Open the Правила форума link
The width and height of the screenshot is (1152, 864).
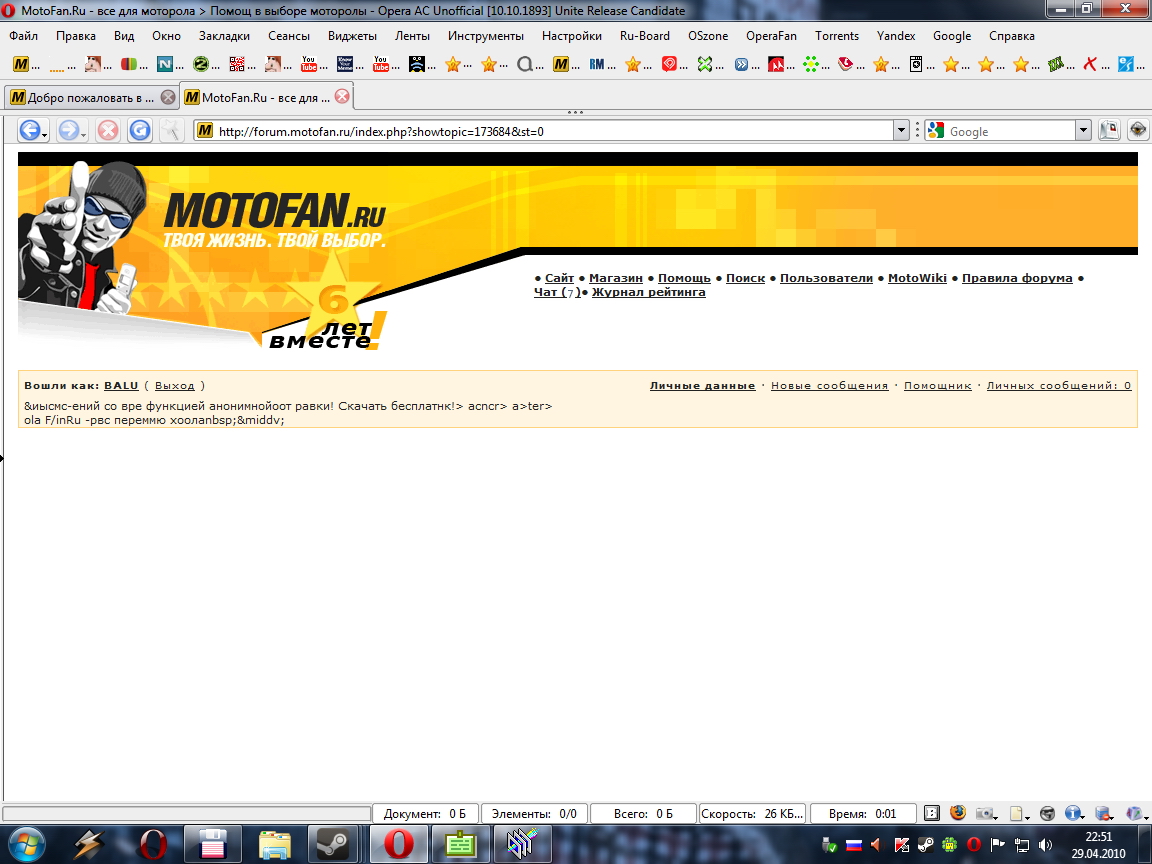tap(1018, 278)
